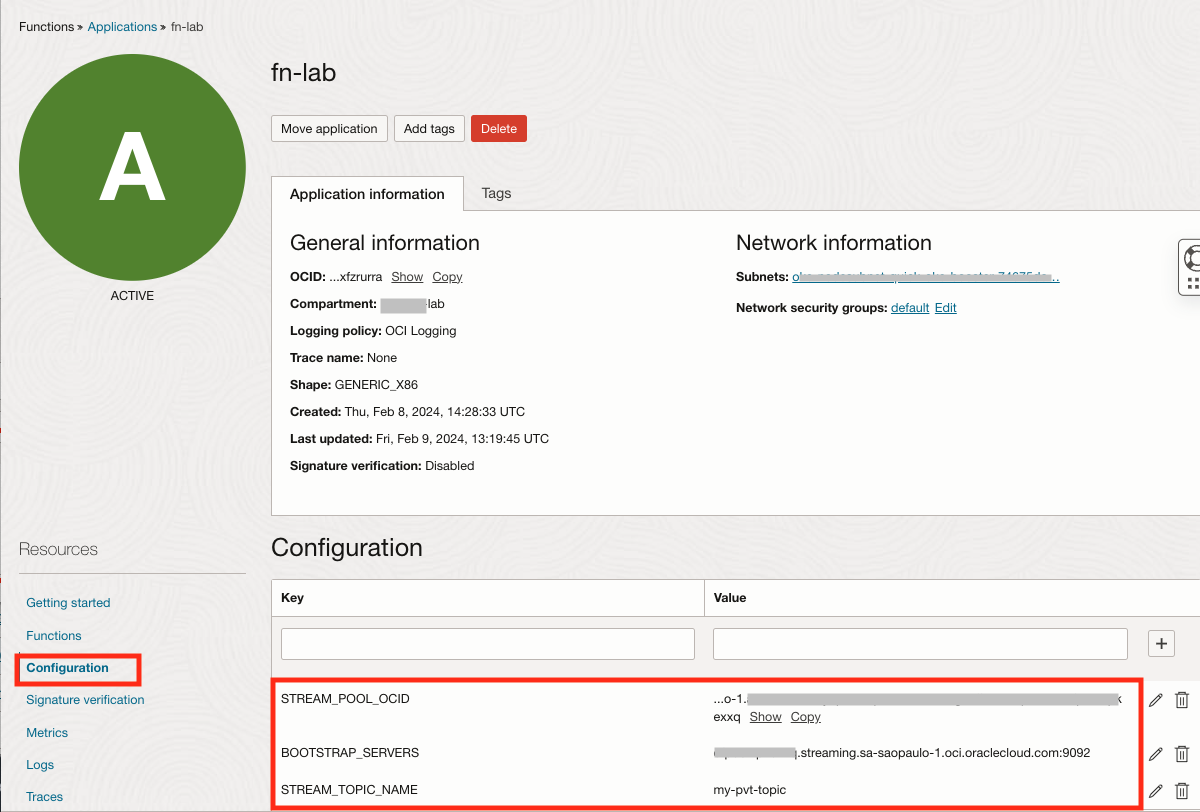Click the red Delete button
1200x812 pixels.
coord(499,129)
